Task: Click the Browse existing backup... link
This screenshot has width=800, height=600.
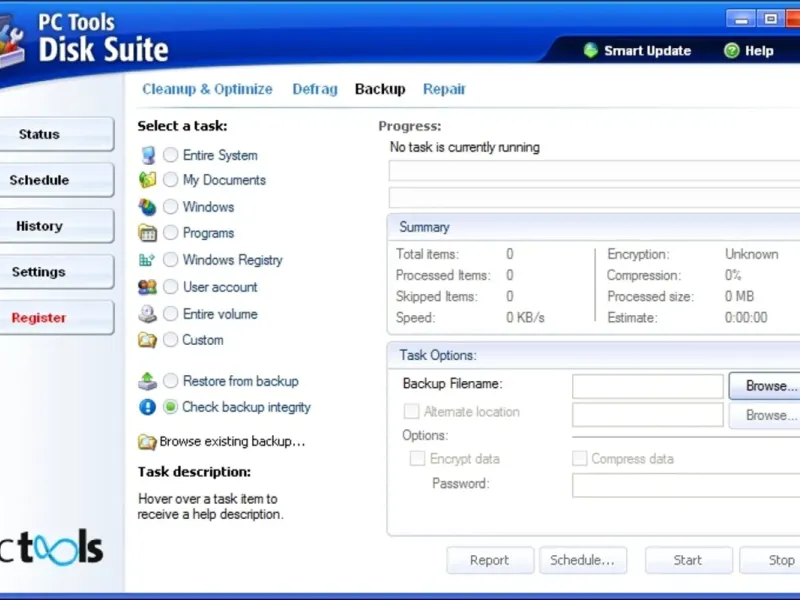Action: tap(232, 441)
